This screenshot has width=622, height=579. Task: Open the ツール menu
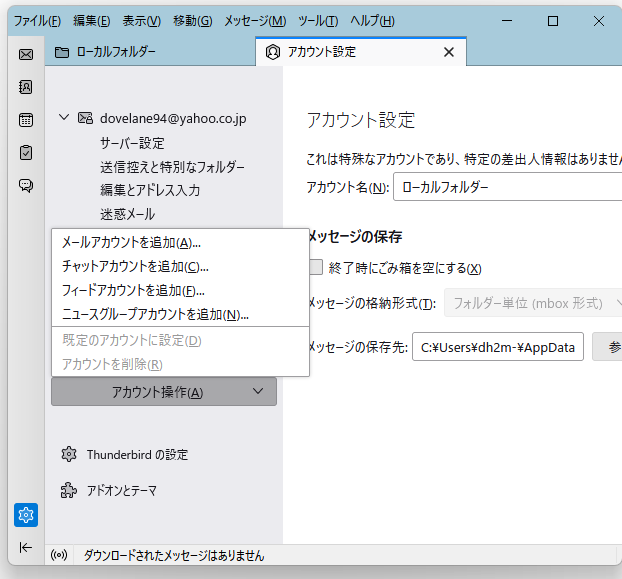pyautogui.click(x=318, y=21)
